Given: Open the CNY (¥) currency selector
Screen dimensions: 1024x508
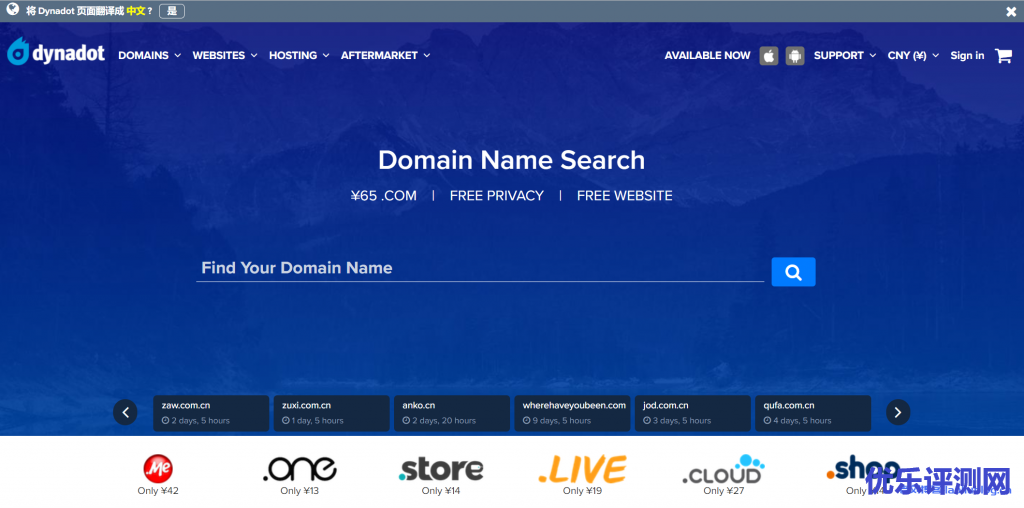Looking at the screenshot, I should tap(913, 56).
